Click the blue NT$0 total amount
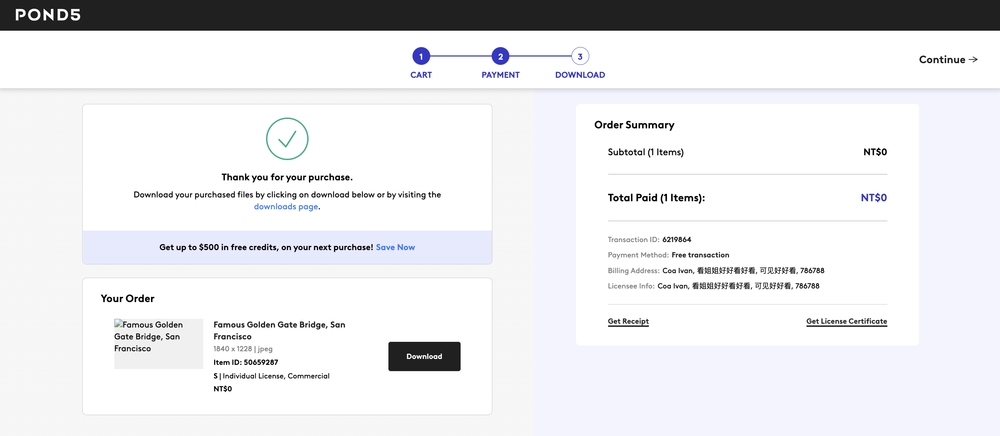Screen dimensions: 1000x436 tap(874, 198)
